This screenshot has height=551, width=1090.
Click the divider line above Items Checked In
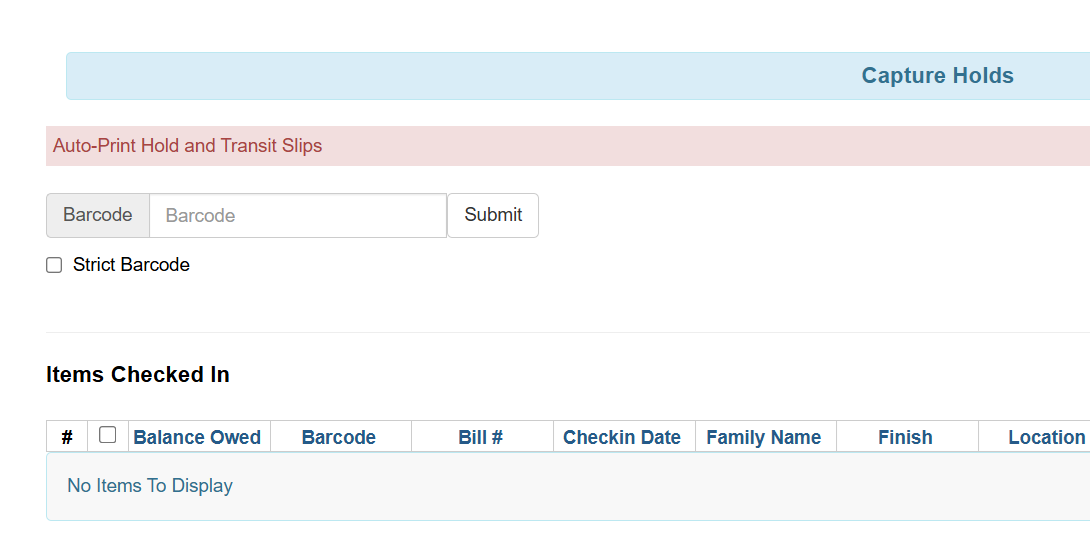[x=500, y=332]
